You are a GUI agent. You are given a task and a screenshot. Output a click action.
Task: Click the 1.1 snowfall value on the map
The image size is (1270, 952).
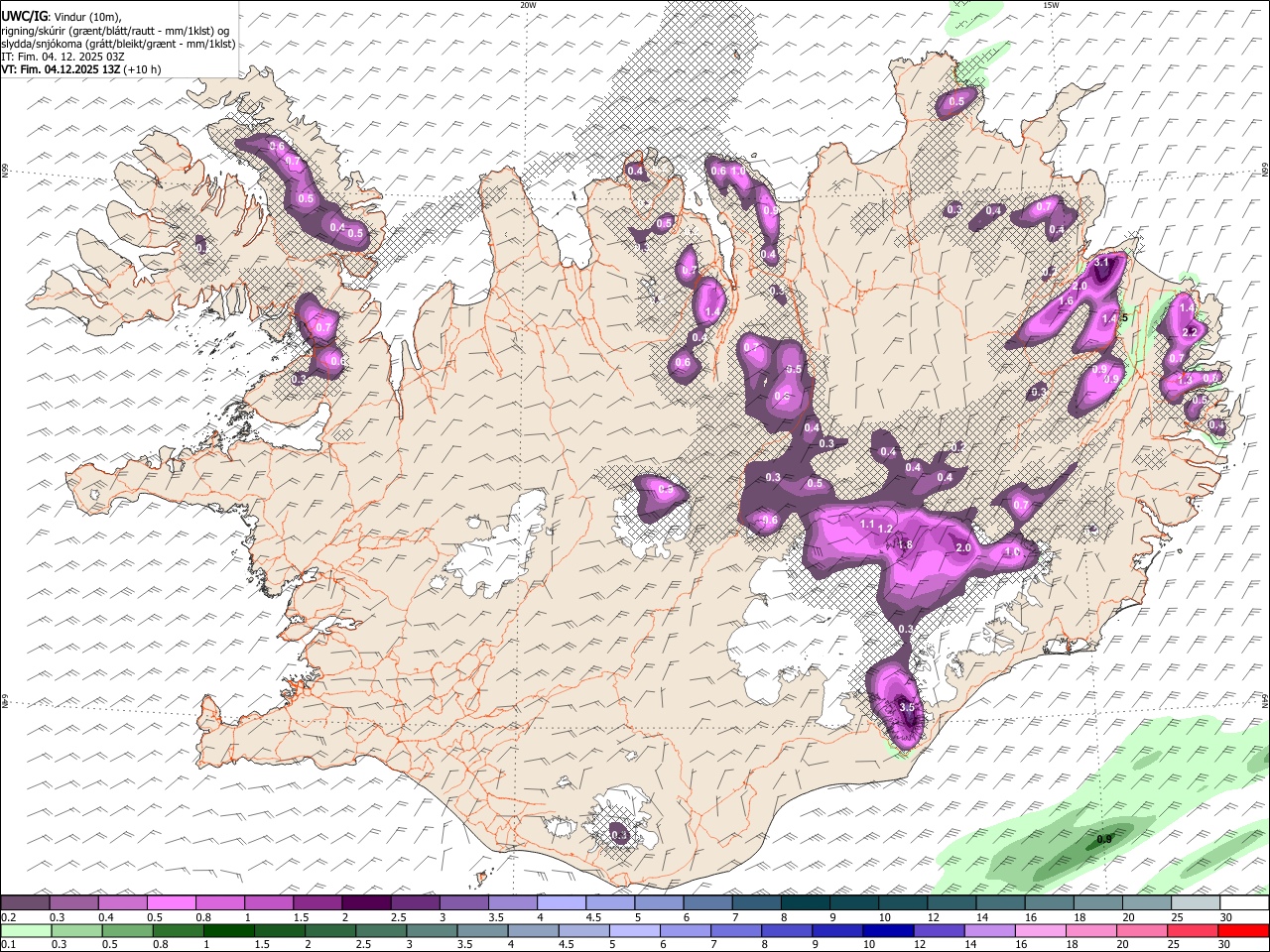pos(867,524)
